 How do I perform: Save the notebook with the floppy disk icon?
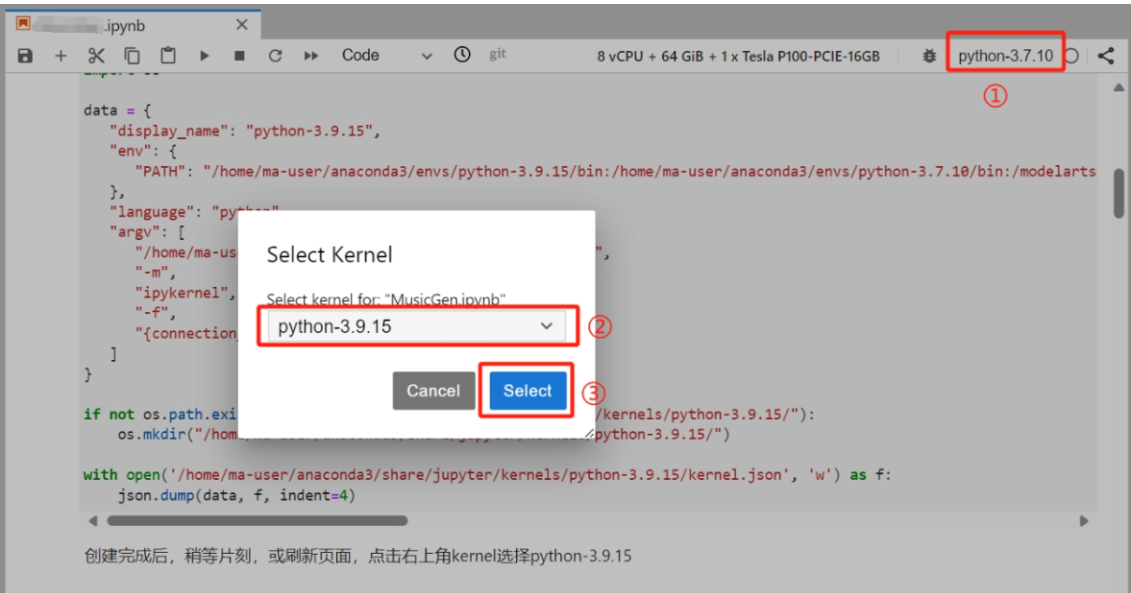click(25, 56)
